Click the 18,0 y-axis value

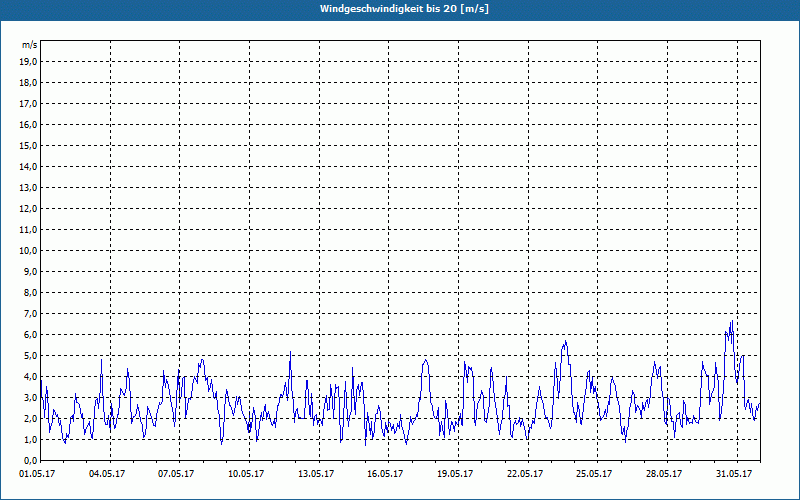click(28, 83)
